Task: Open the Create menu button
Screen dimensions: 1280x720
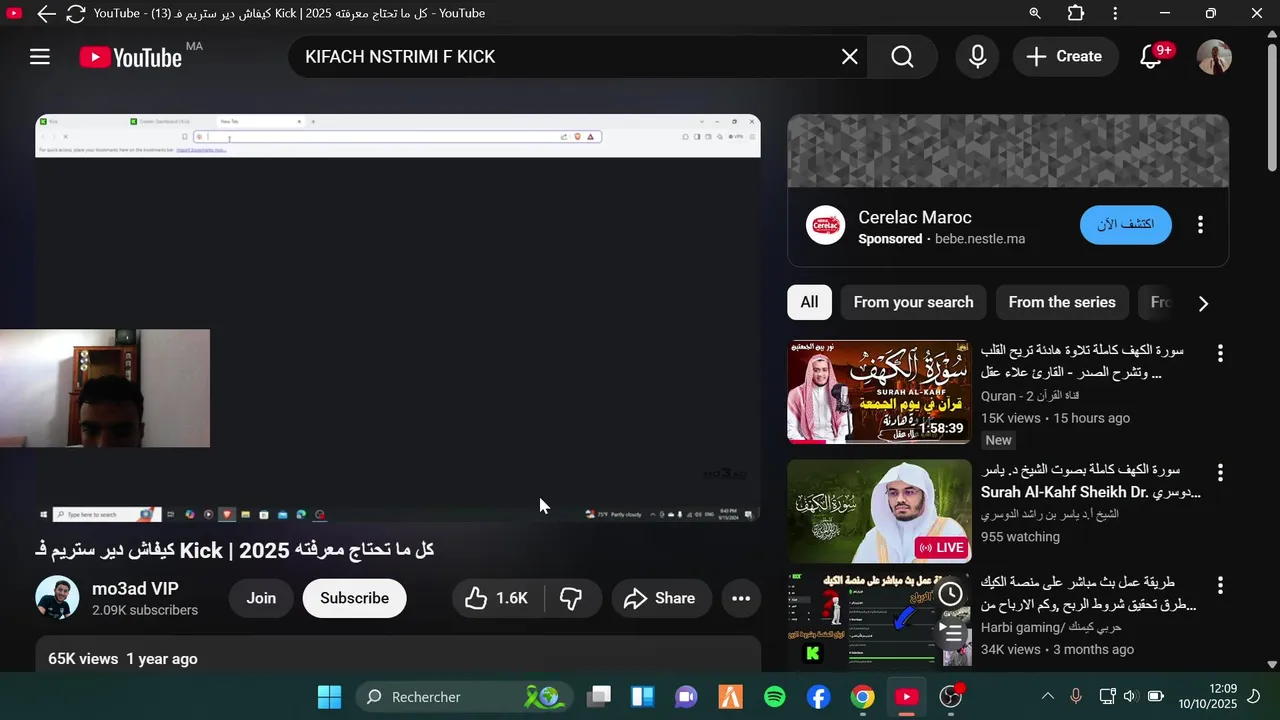Action: (1065, 57)
